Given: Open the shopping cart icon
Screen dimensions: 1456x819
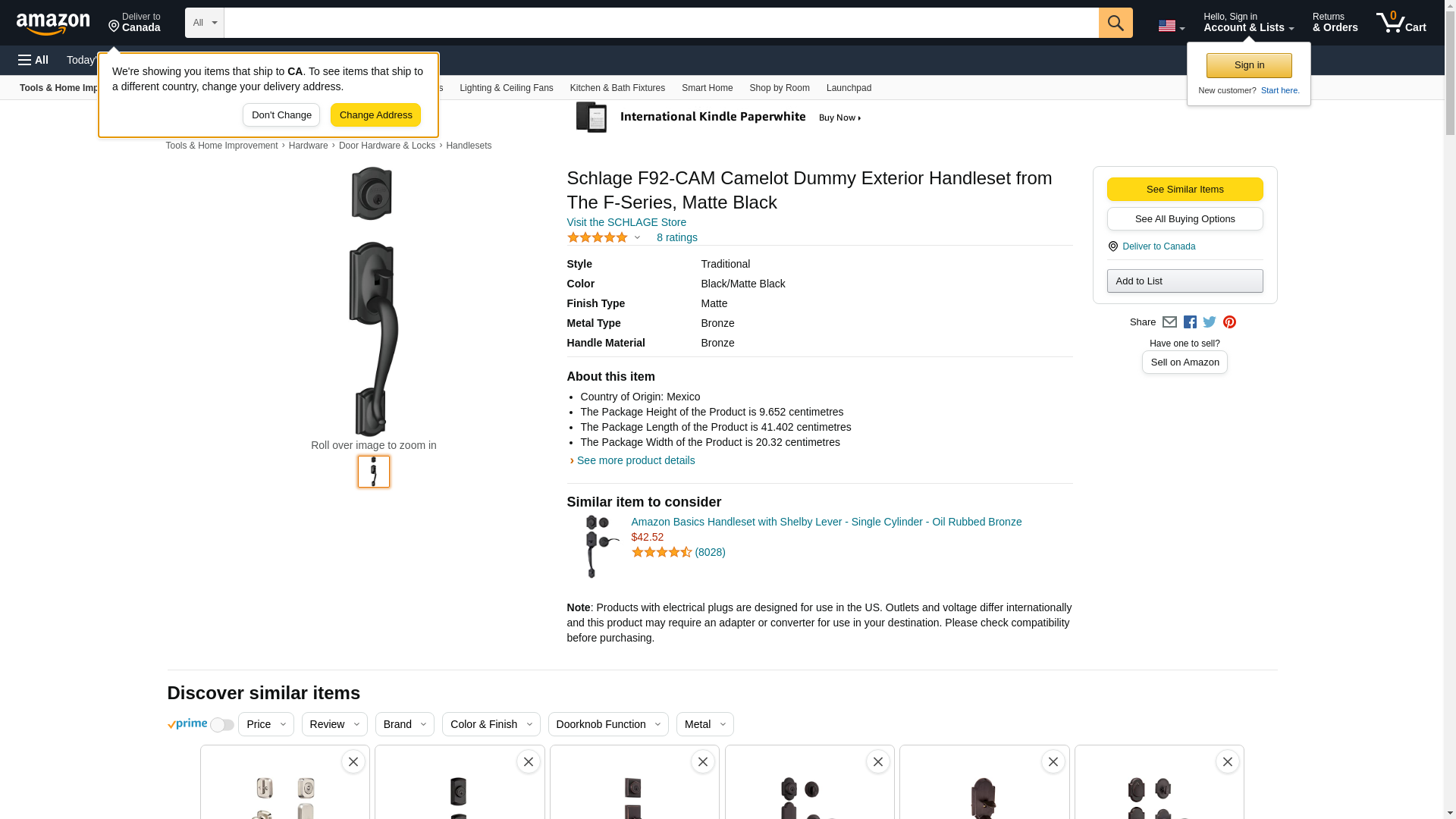Looking at the screenshot, I should 1401,23.
